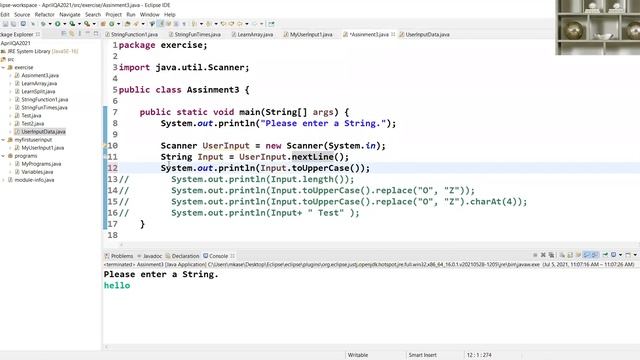Open the Project menu
The image size is (640, 360).
113,14
